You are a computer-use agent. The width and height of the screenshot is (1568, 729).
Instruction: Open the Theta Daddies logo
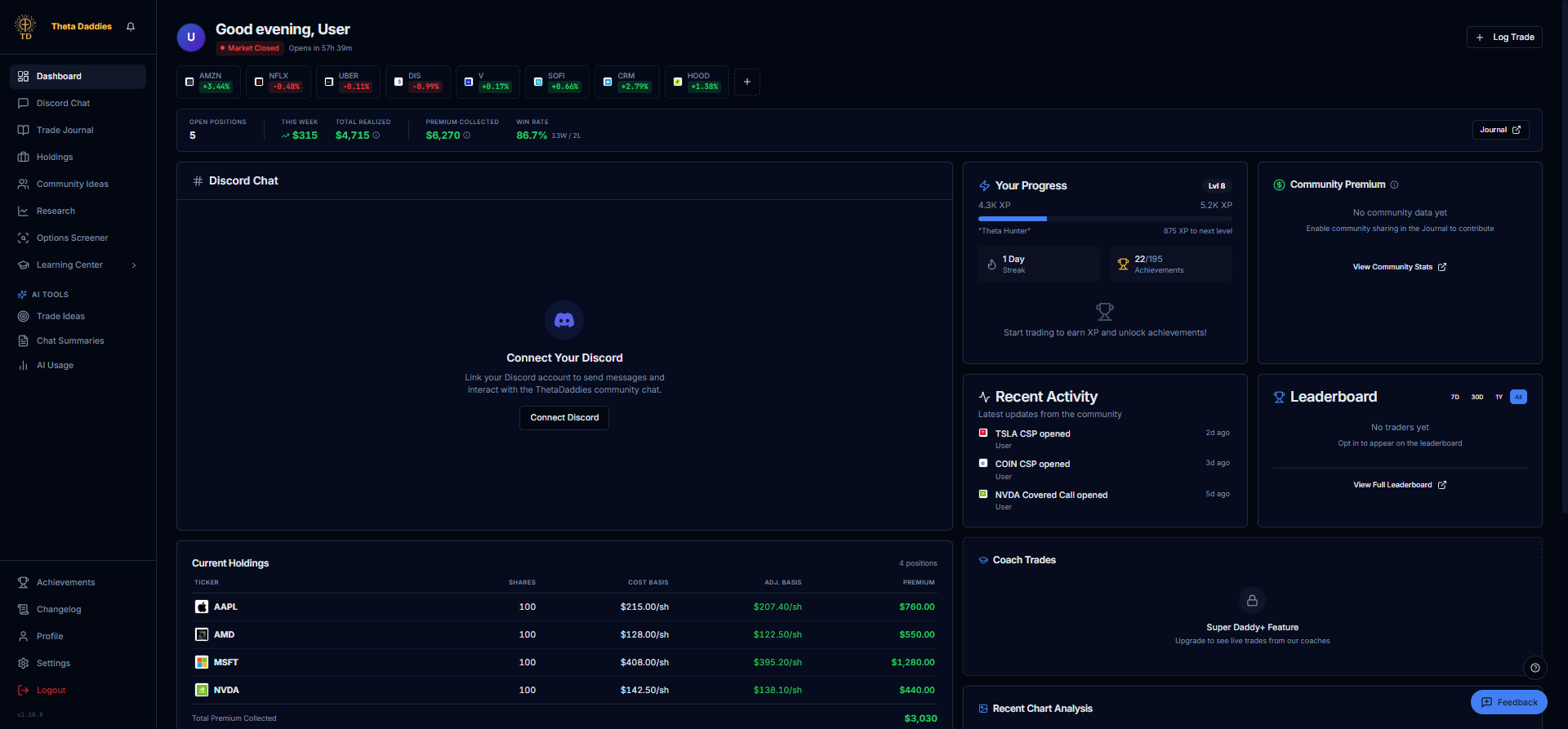25,26
